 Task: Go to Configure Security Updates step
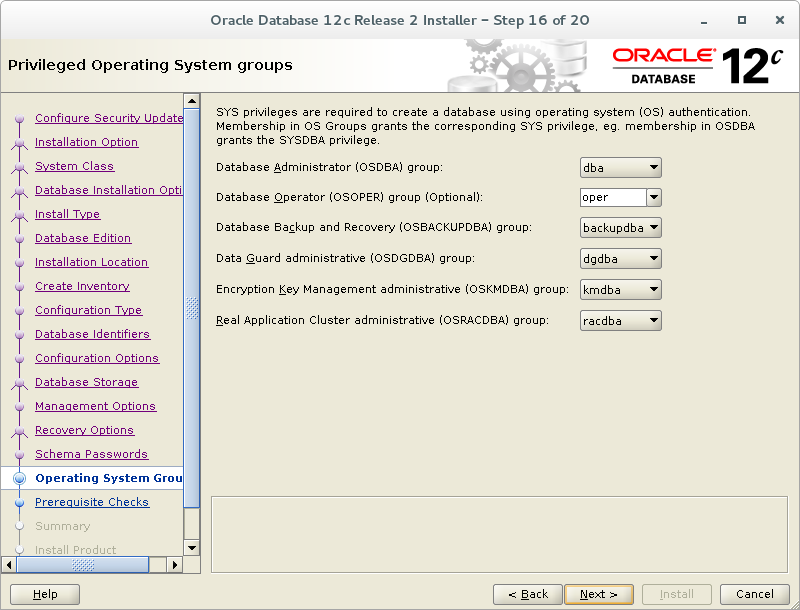pyautogui.click(x=109, y=118)
